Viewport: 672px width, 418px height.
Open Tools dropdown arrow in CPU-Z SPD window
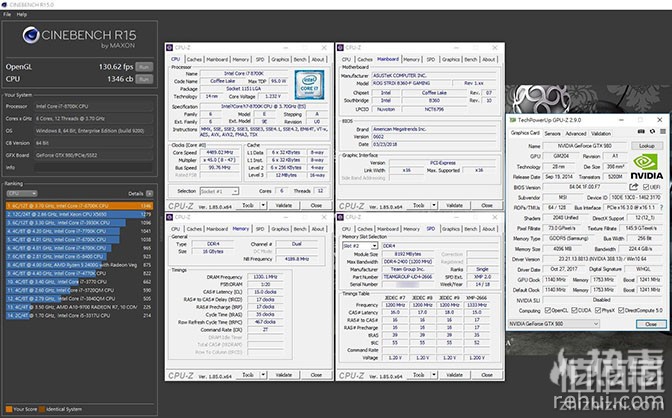coord(434,375)
